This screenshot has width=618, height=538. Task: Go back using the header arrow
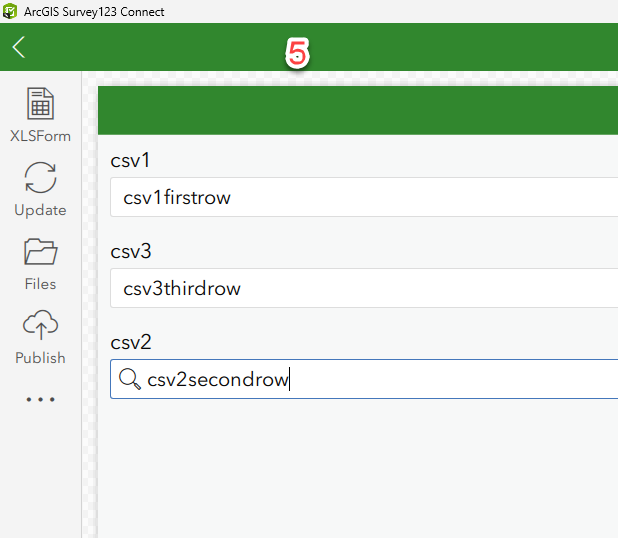click(19, 47)
